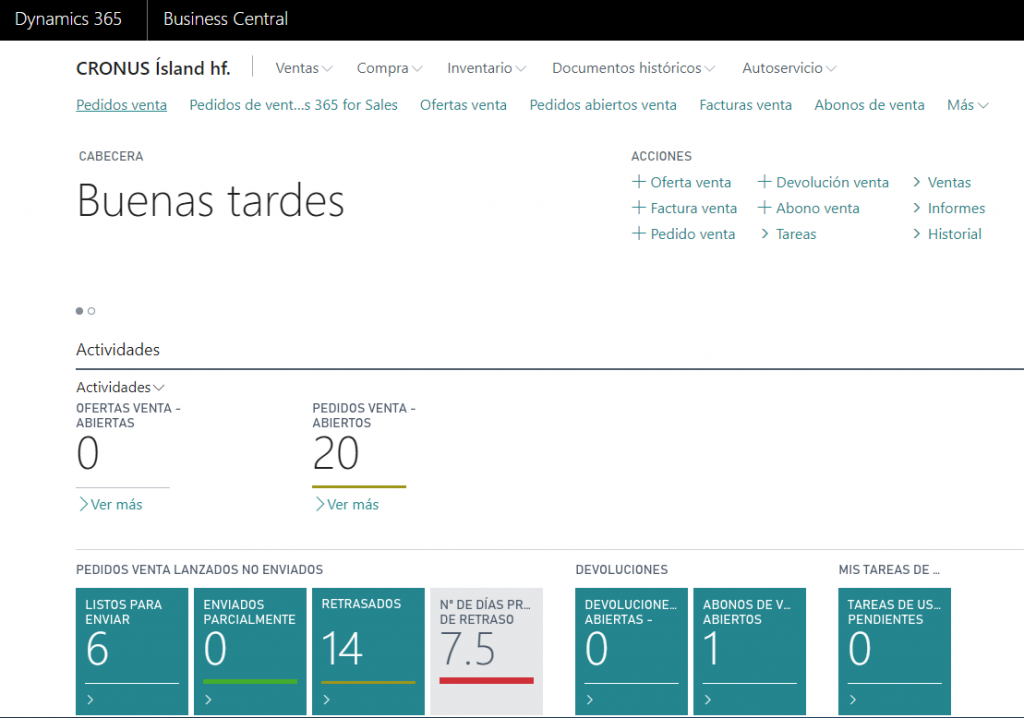Click plus icon beside Oferta venta
This screenshot has height=718, width=1024.
pyautogui.click(x=639, y=182)
